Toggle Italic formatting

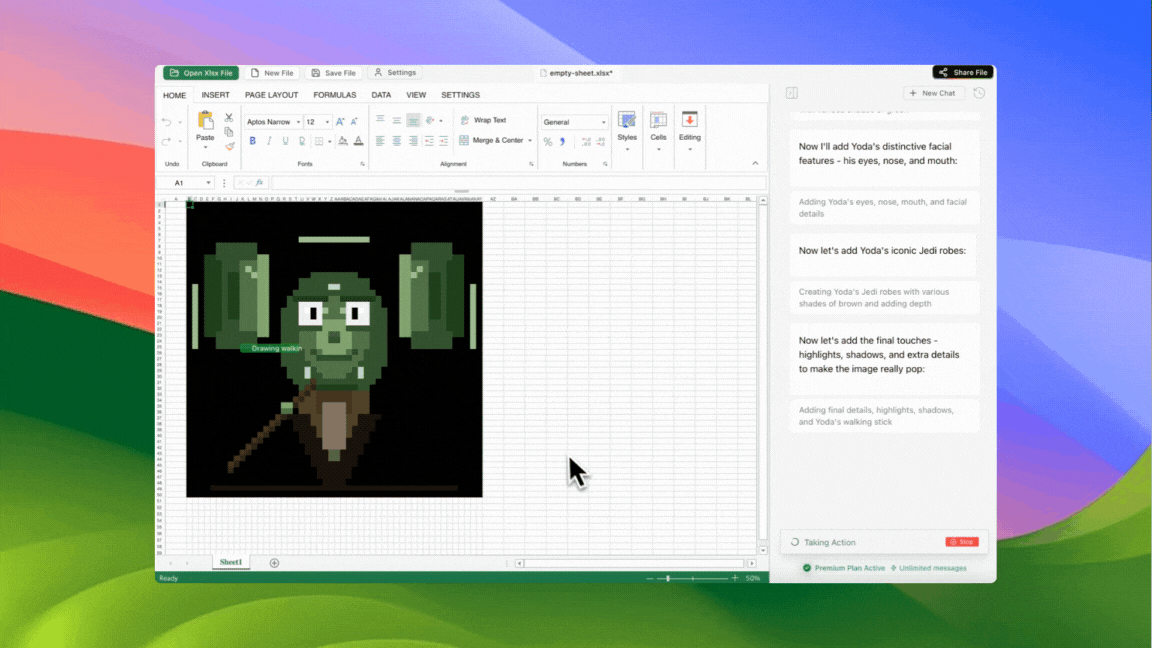(x=269, y=141)
